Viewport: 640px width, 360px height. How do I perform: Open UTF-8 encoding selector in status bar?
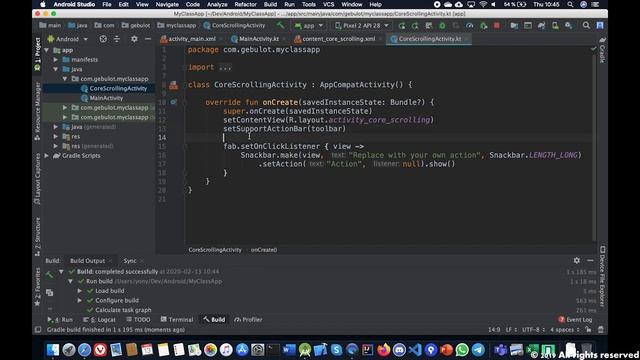pos(533,329)
